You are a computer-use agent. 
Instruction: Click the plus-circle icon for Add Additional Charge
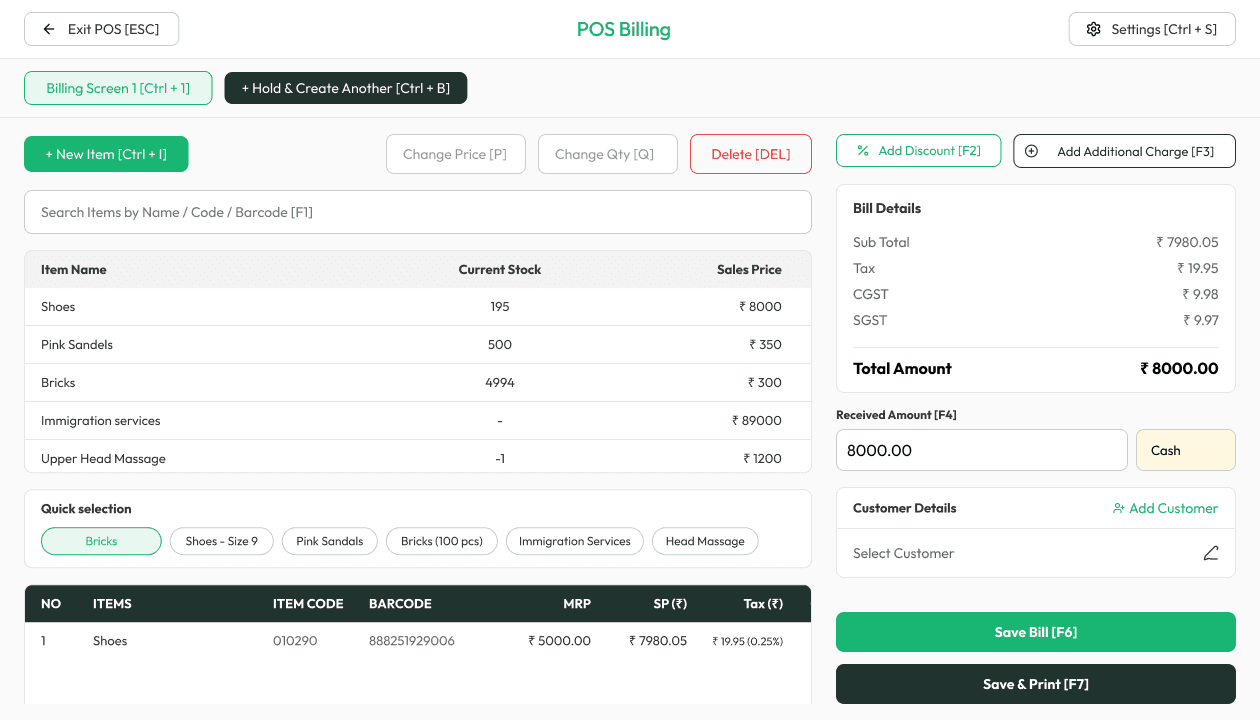[x=1031, y=150]
